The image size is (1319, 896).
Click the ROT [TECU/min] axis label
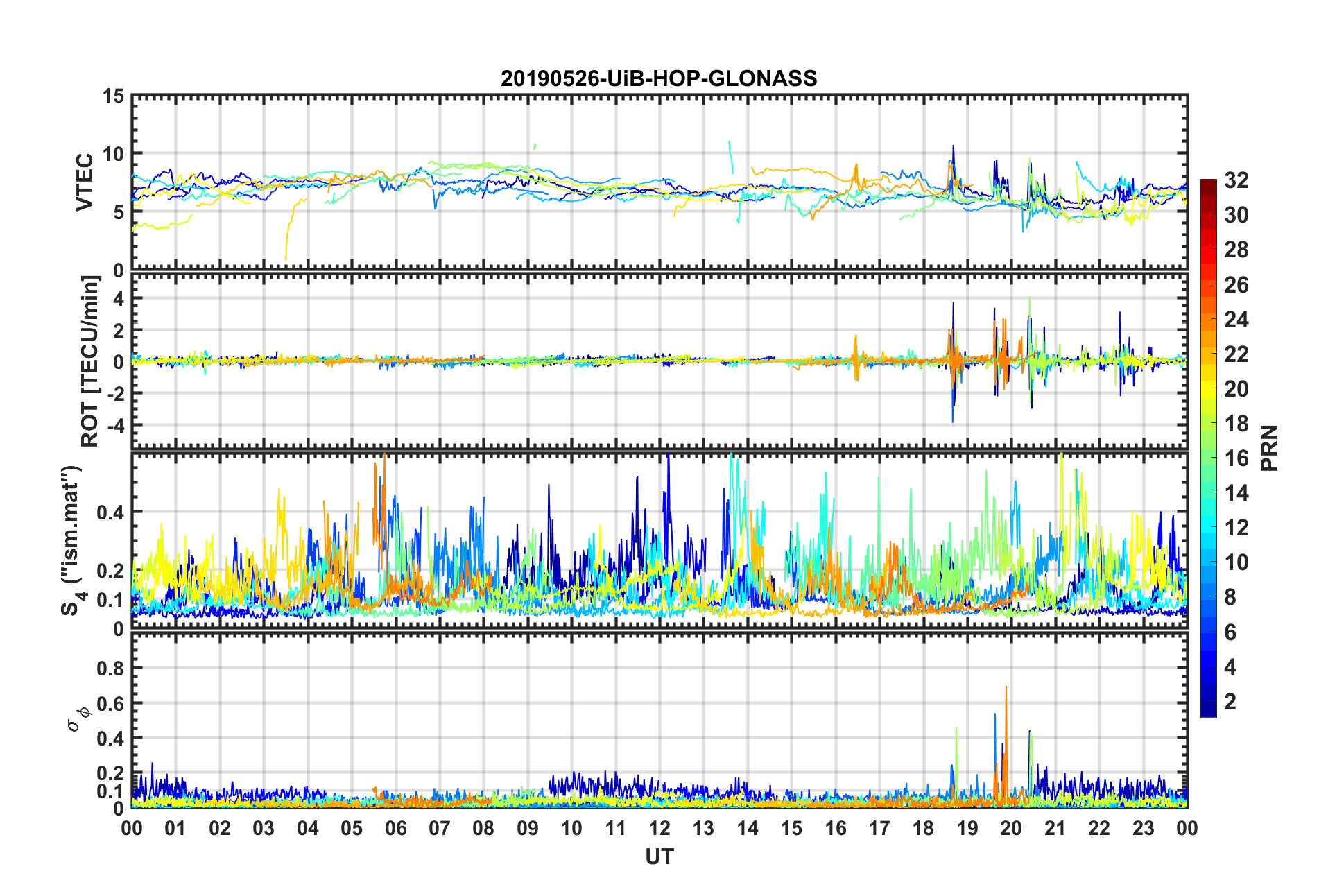(x=91, y=361)
